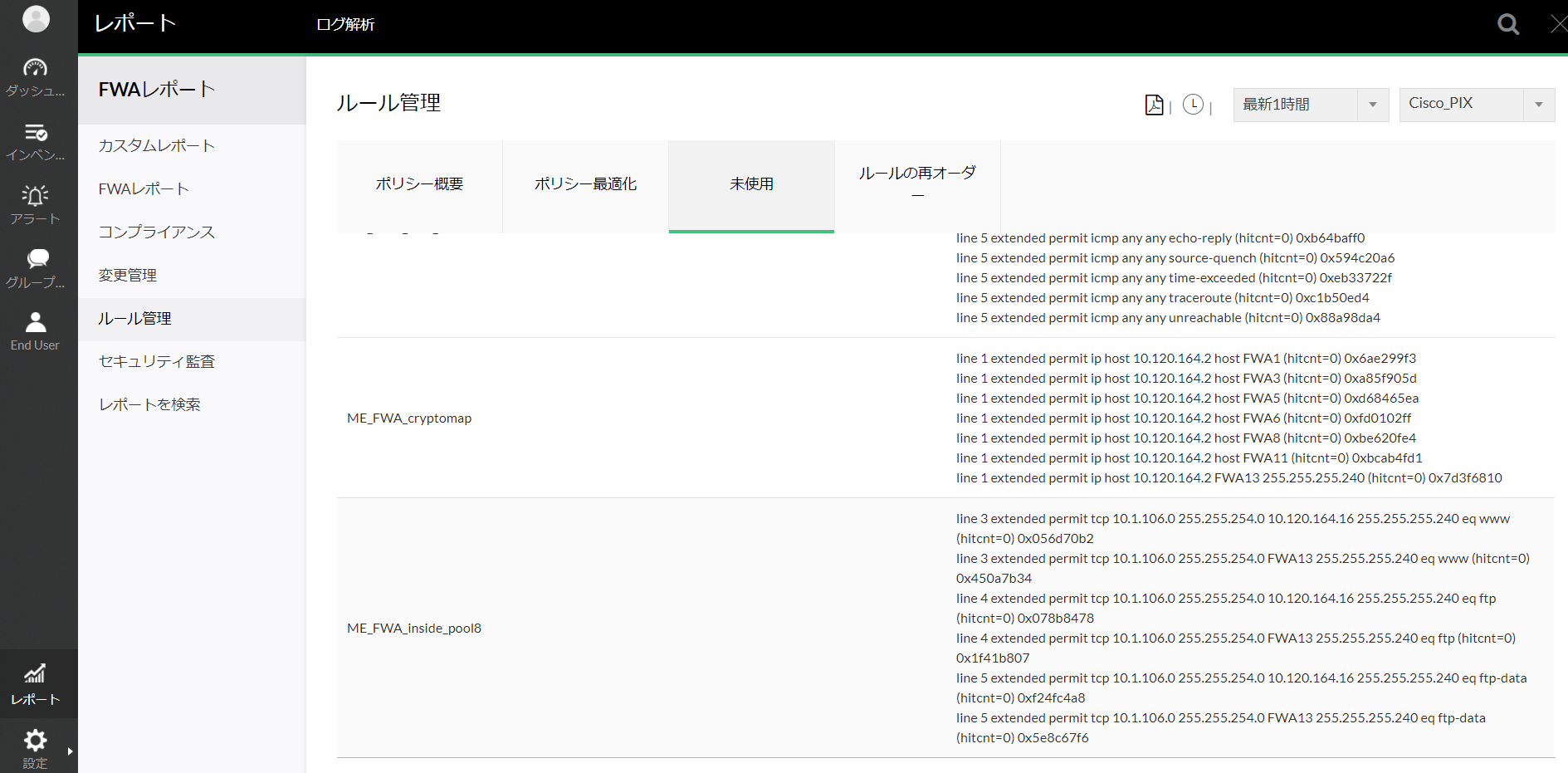1568x773 pixels.
Task: Click the レポート header title
Action: click(135, 23)
